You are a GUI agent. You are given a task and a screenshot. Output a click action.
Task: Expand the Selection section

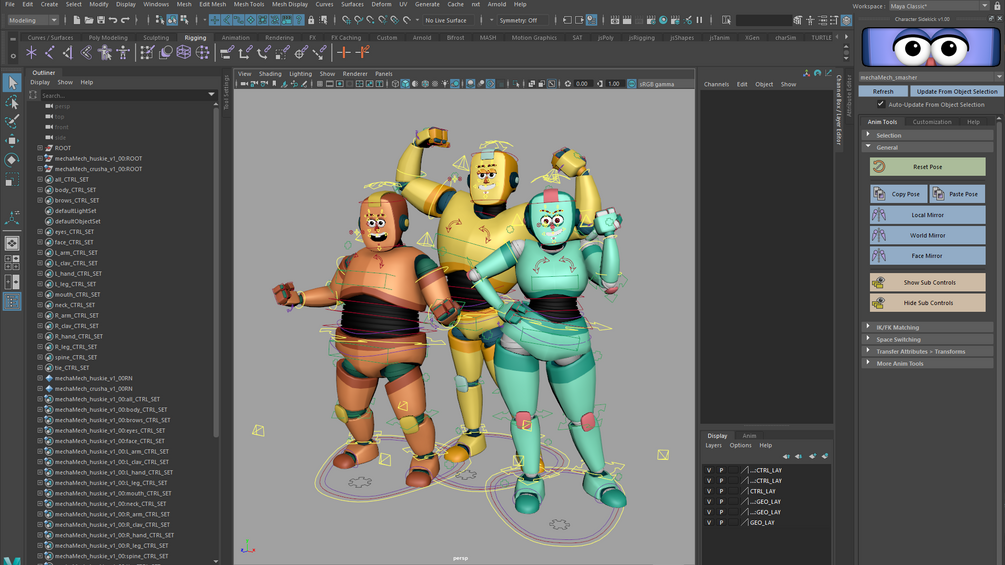click(x=927, y=135)
